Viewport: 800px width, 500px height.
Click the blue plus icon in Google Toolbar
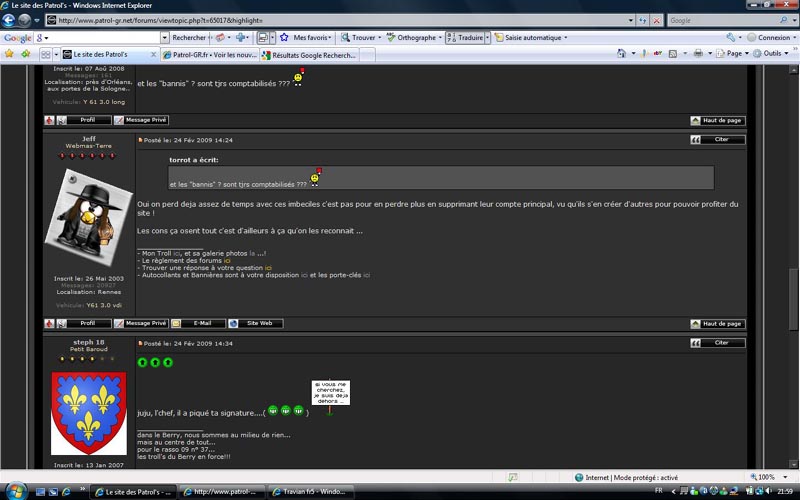240,37
